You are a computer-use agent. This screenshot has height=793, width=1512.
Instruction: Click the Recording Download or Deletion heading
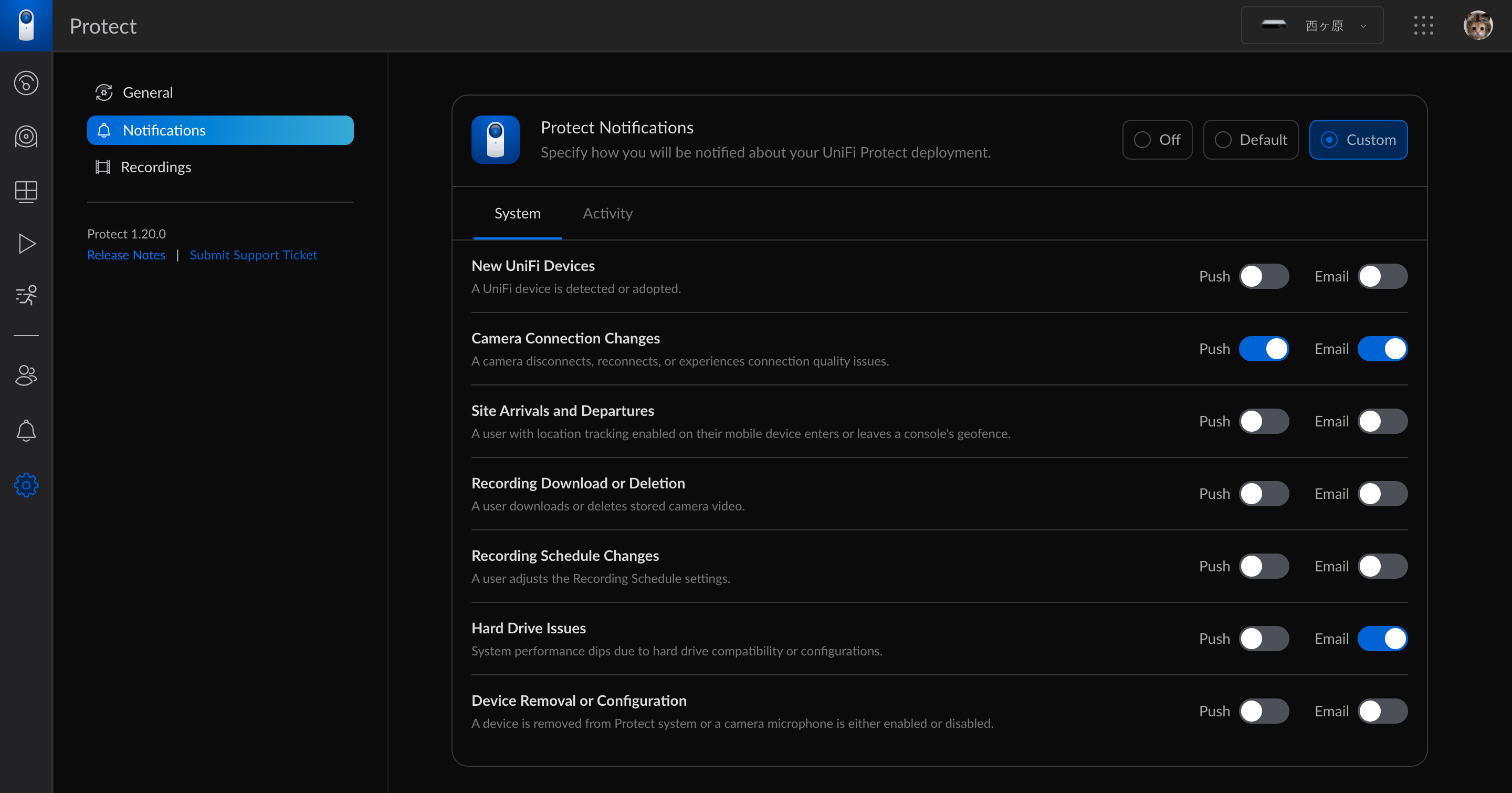pos(578,483)
